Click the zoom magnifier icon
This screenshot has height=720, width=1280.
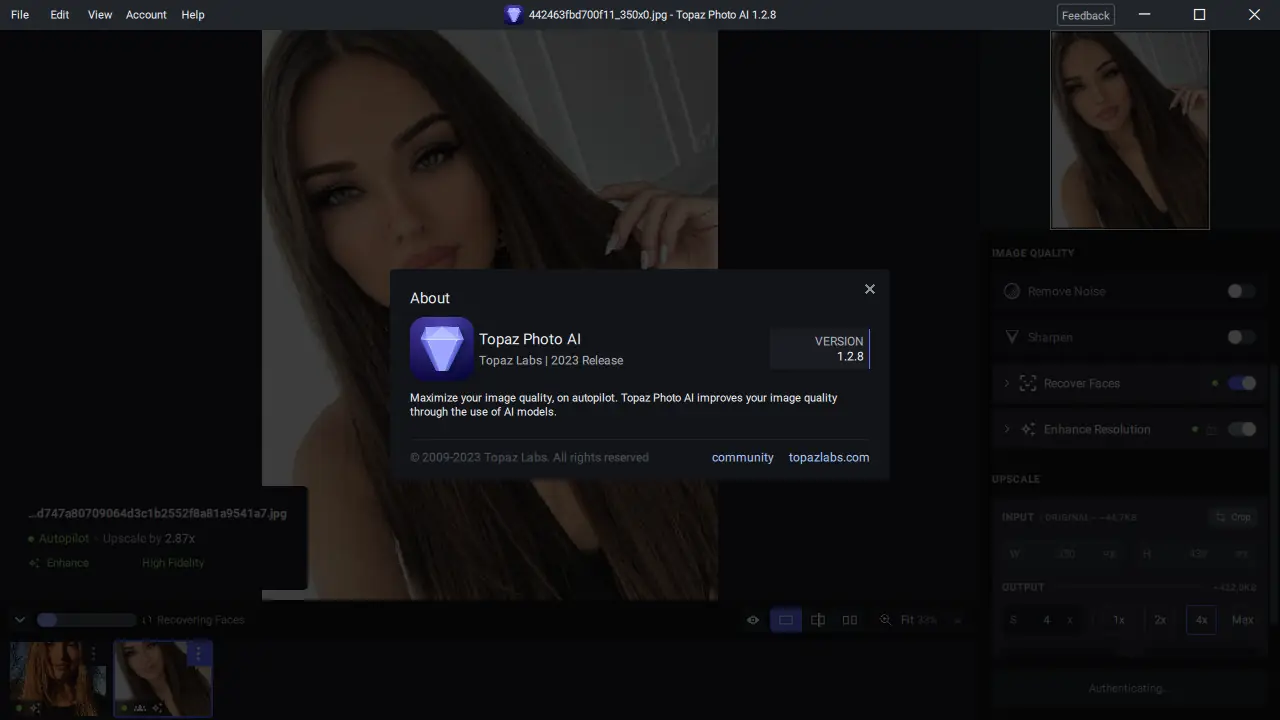[x=885, y=620]
